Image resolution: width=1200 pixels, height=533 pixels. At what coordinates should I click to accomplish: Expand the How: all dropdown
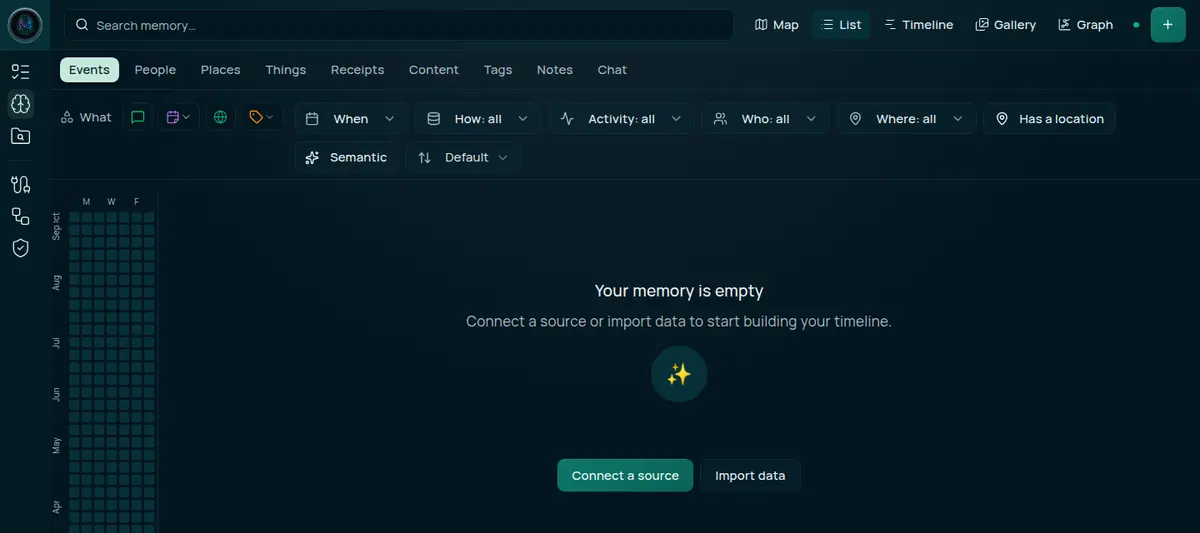pos(478,119)
